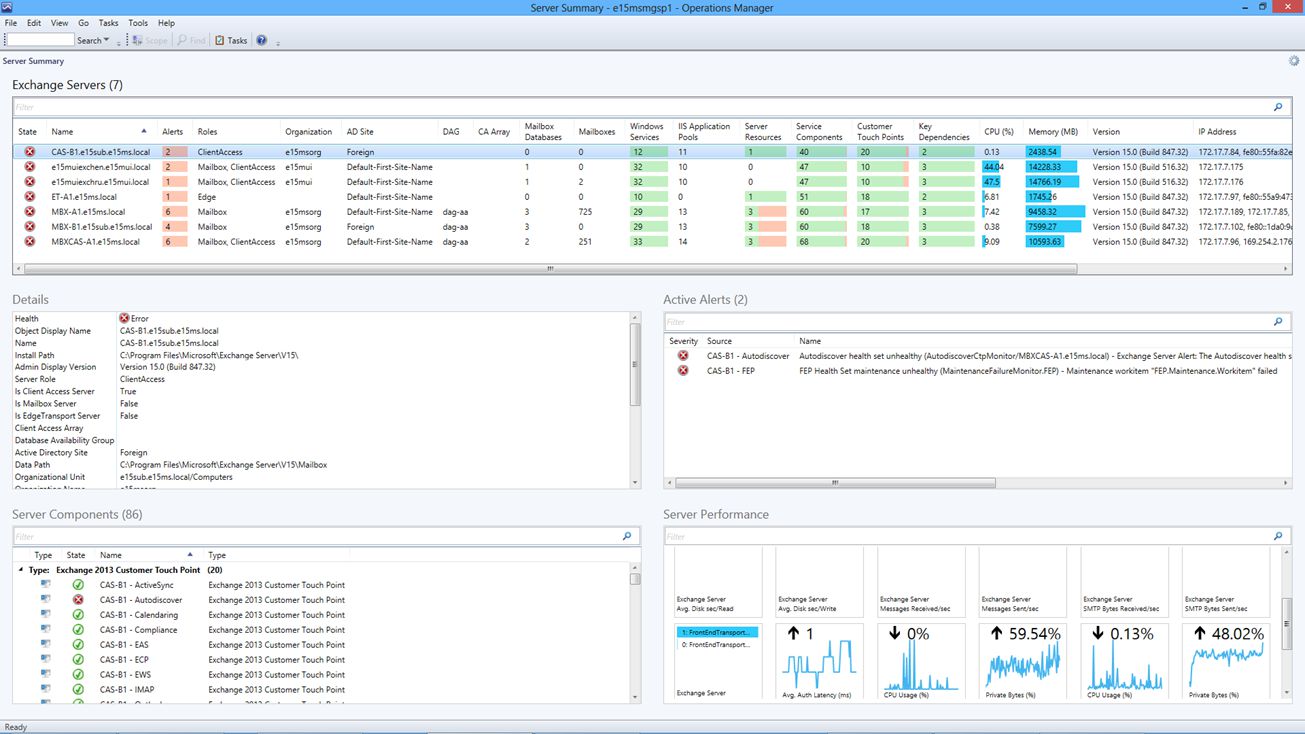Select the ET-A1.e15ms.local server name

(84, 197)
